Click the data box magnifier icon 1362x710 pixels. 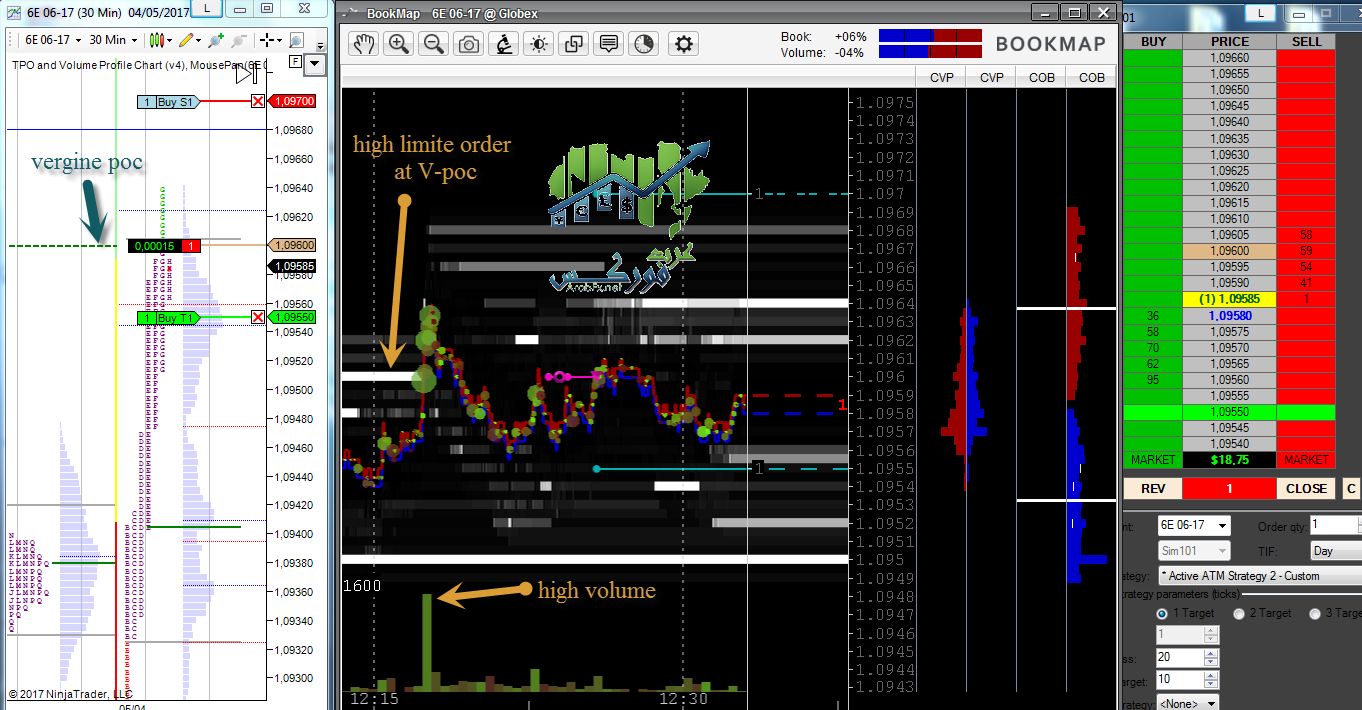click(297, 40)
